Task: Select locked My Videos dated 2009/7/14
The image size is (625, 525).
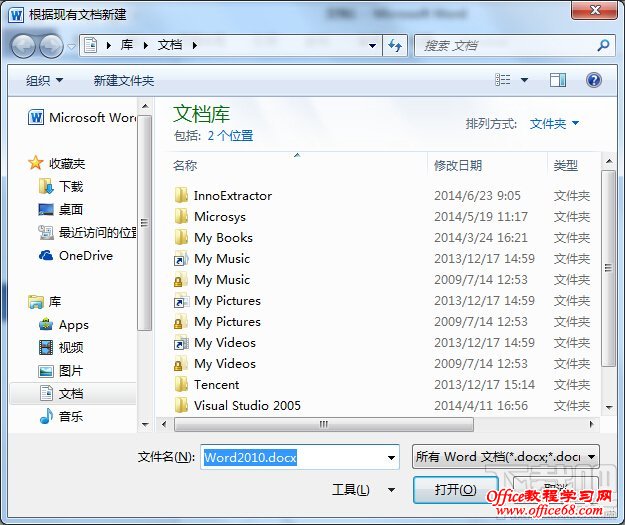Action: point(215,364)
